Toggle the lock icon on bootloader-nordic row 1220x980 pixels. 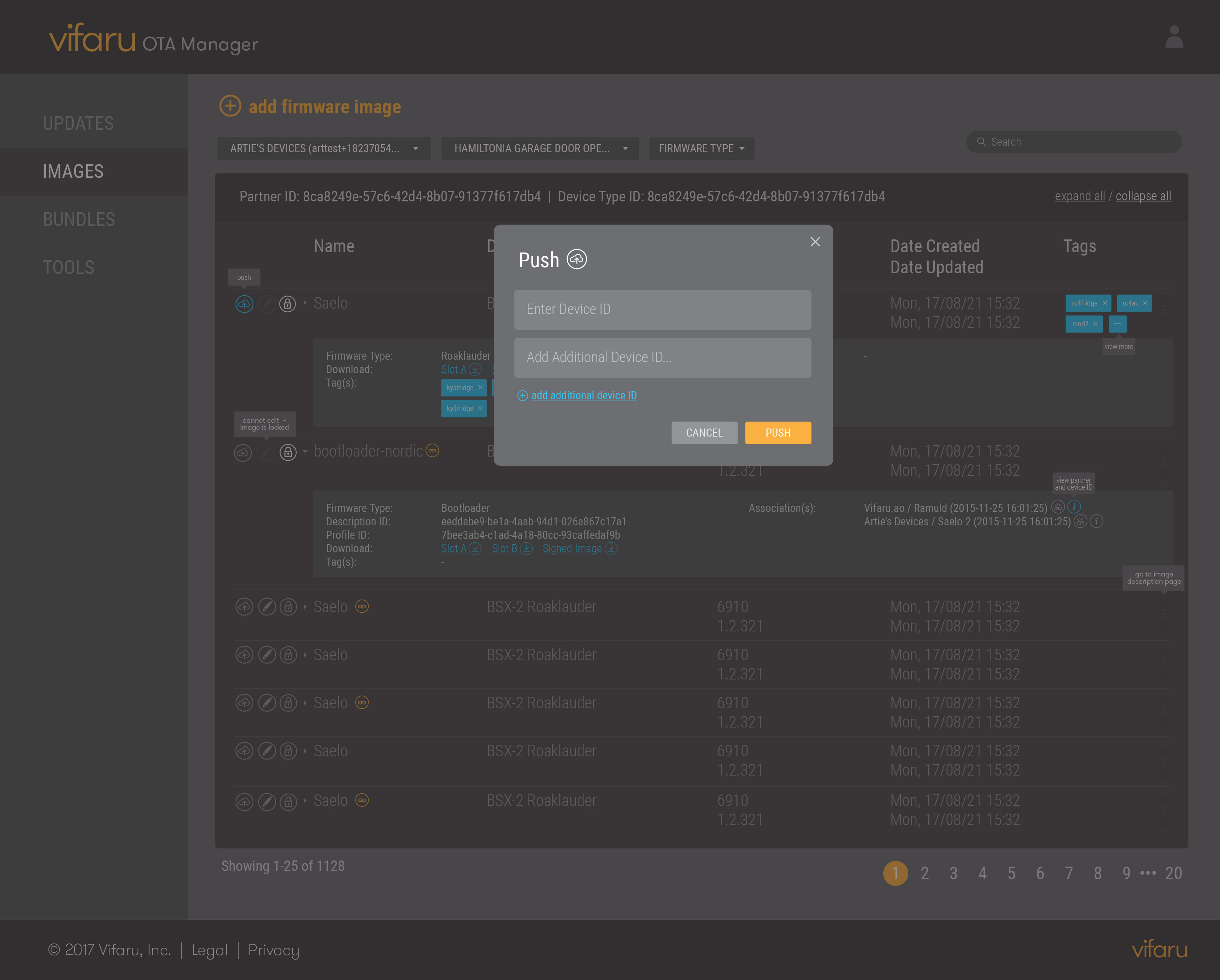[x=288, y=453]
